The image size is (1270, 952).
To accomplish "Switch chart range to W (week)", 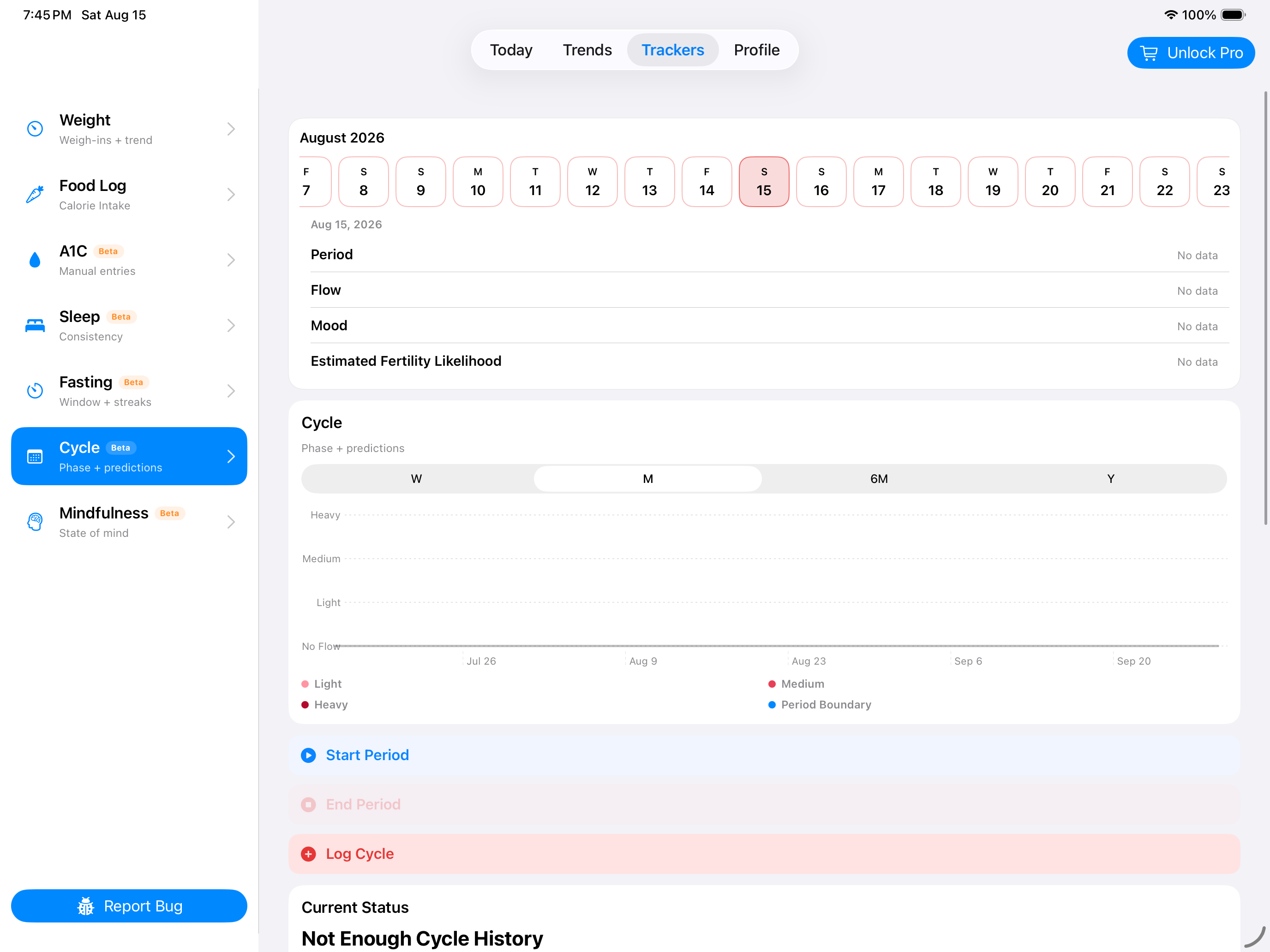I will [x=416, y=479].
